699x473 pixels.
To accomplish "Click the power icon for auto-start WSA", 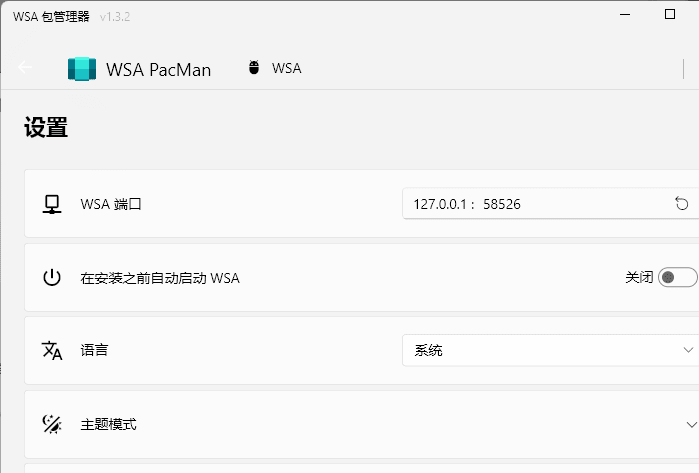I will pos(52,277).
